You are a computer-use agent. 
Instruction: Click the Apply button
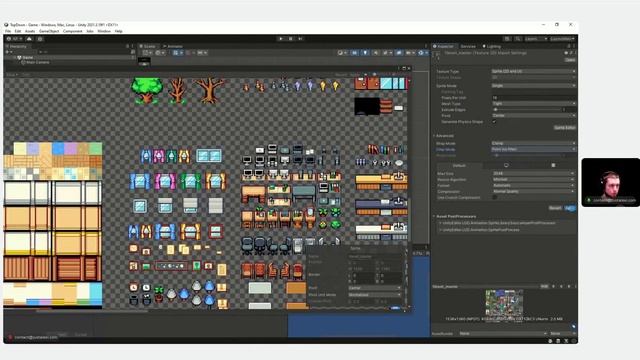570,208
